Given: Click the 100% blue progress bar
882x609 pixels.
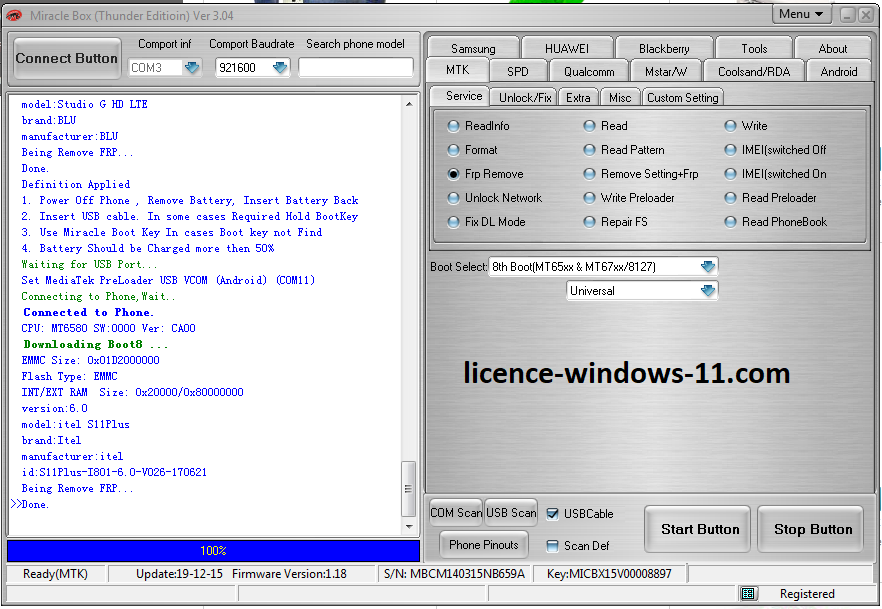Looking at the screenshot, I should 213,551.
